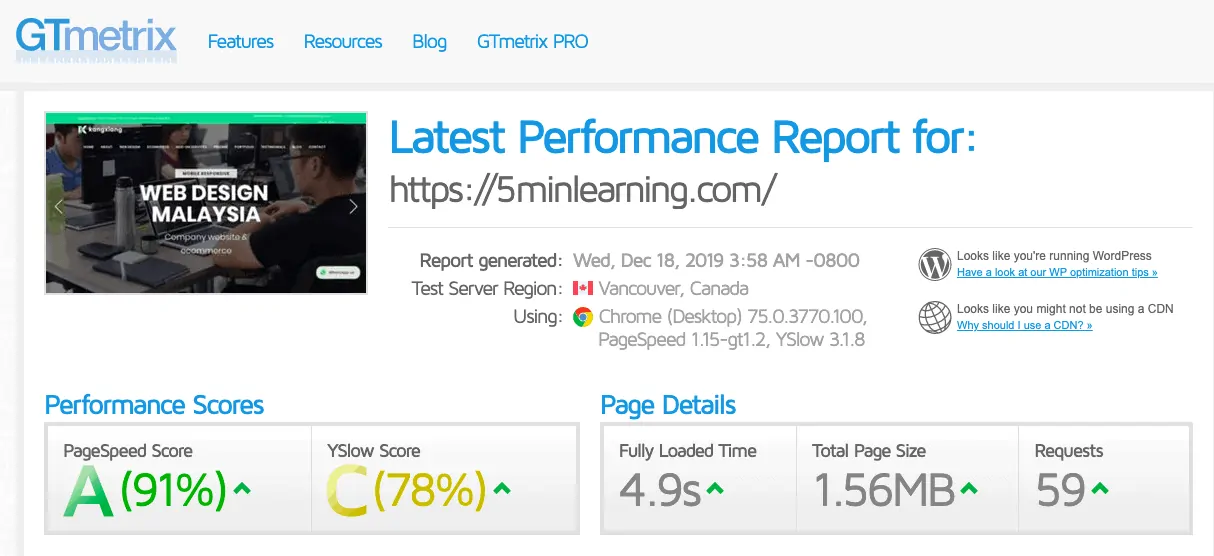The width and height of the screenshot is (1214, 556).
Task: Click the 'Total Page Size' label
Action: (x=869, y=451)
